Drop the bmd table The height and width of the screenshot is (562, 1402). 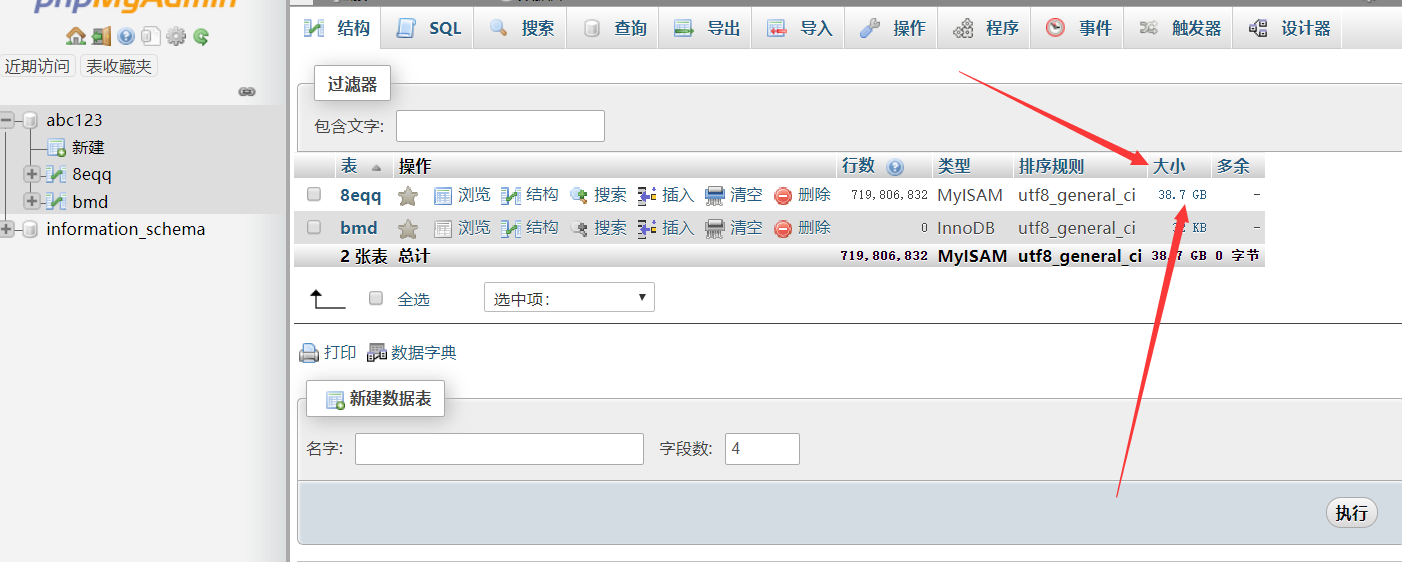(x=802, y=227)
